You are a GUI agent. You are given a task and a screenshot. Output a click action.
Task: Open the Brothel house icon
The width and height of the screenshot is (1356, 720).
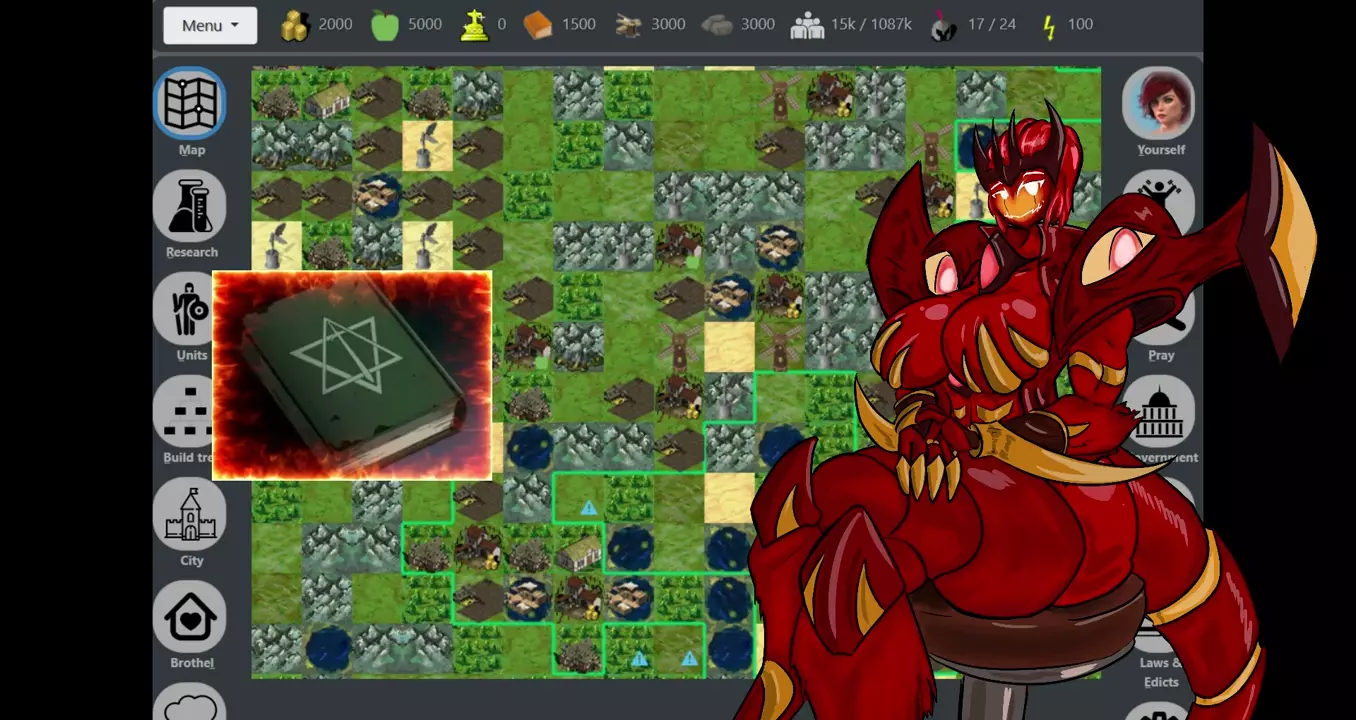point(190,617)
